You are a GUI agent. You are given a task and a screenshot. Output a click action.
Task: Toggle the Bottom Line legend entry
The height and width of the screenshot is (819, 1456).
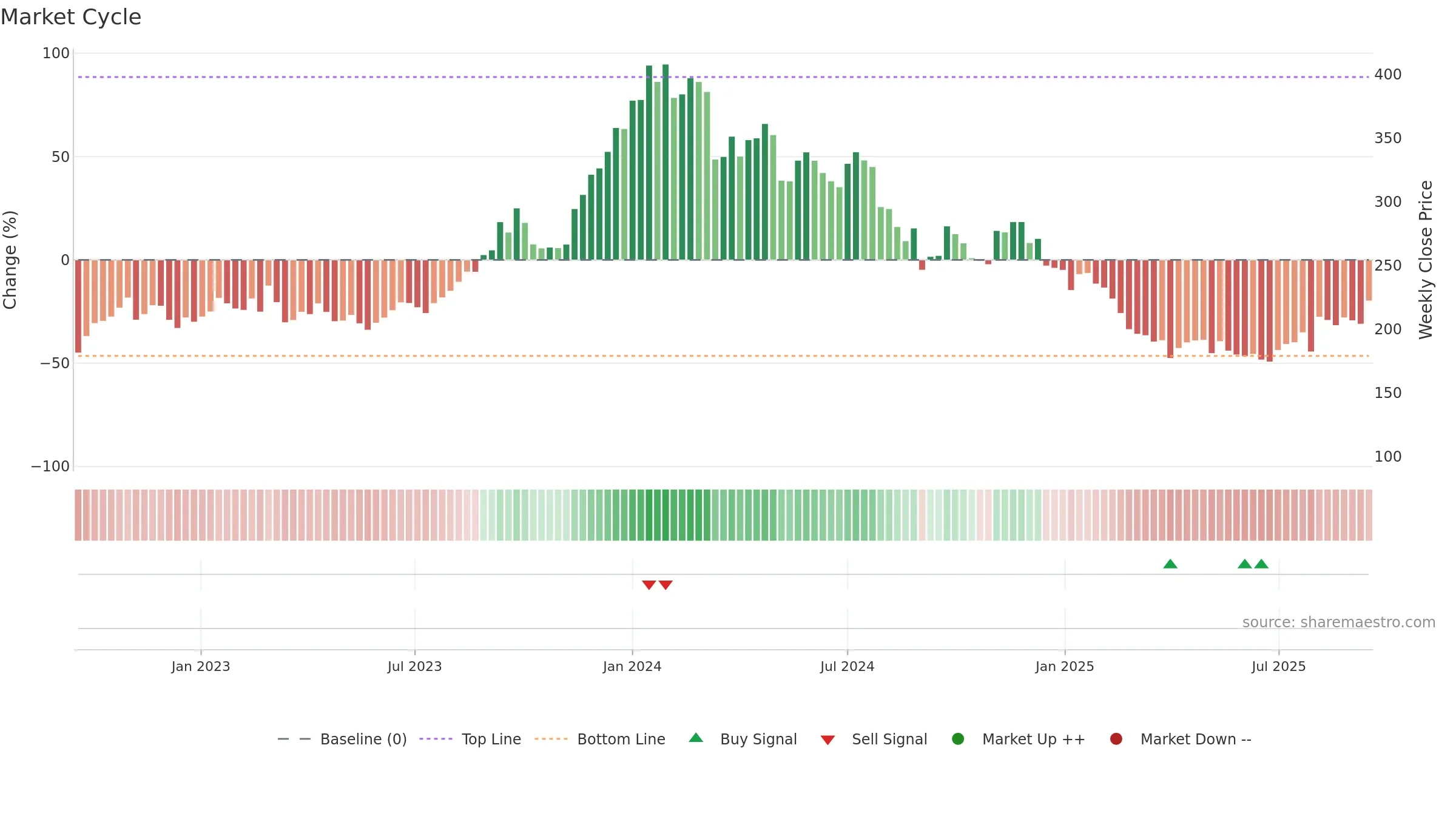click(x=600, y=739)
